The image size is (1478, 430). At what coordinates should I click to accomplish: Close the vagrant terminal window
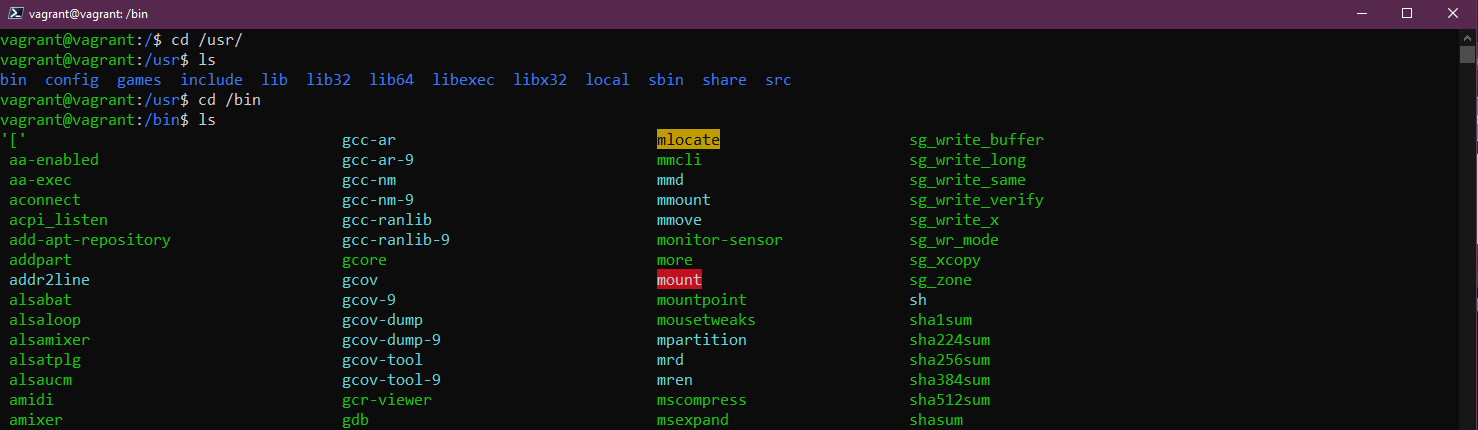(1453, 14)
